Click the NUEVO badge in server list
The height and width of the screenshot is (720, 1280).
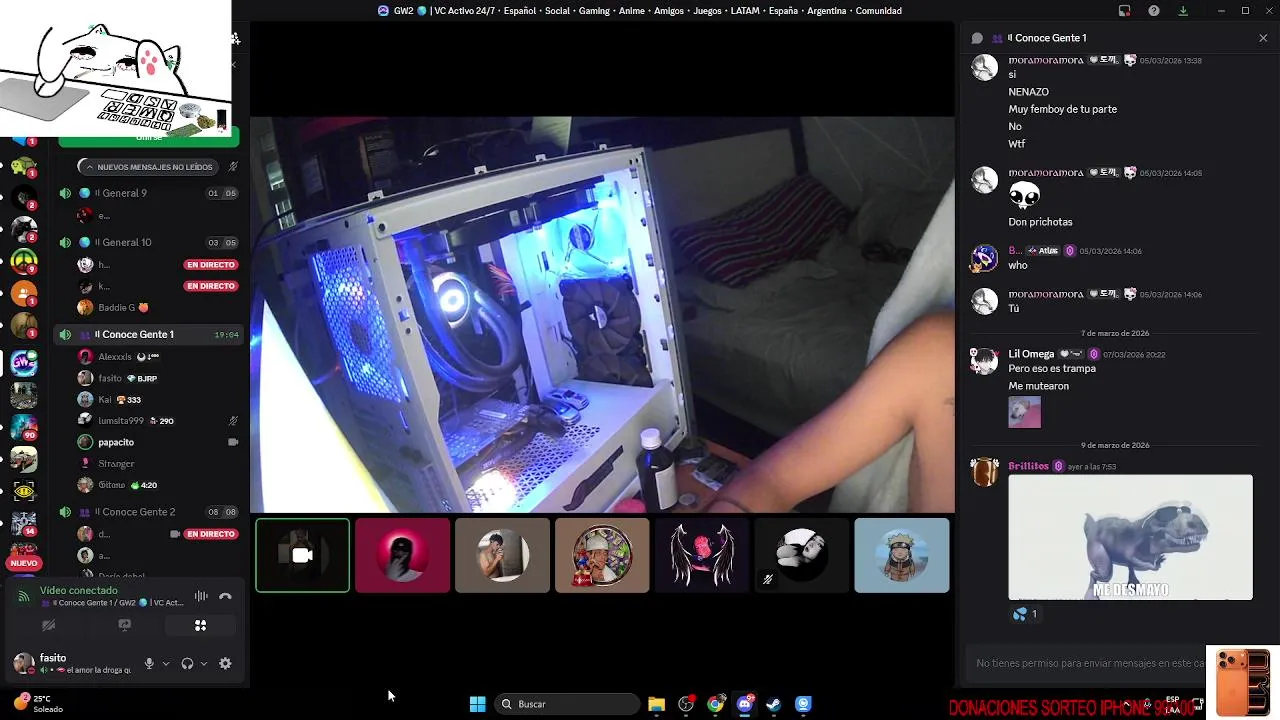pos(24,563)
